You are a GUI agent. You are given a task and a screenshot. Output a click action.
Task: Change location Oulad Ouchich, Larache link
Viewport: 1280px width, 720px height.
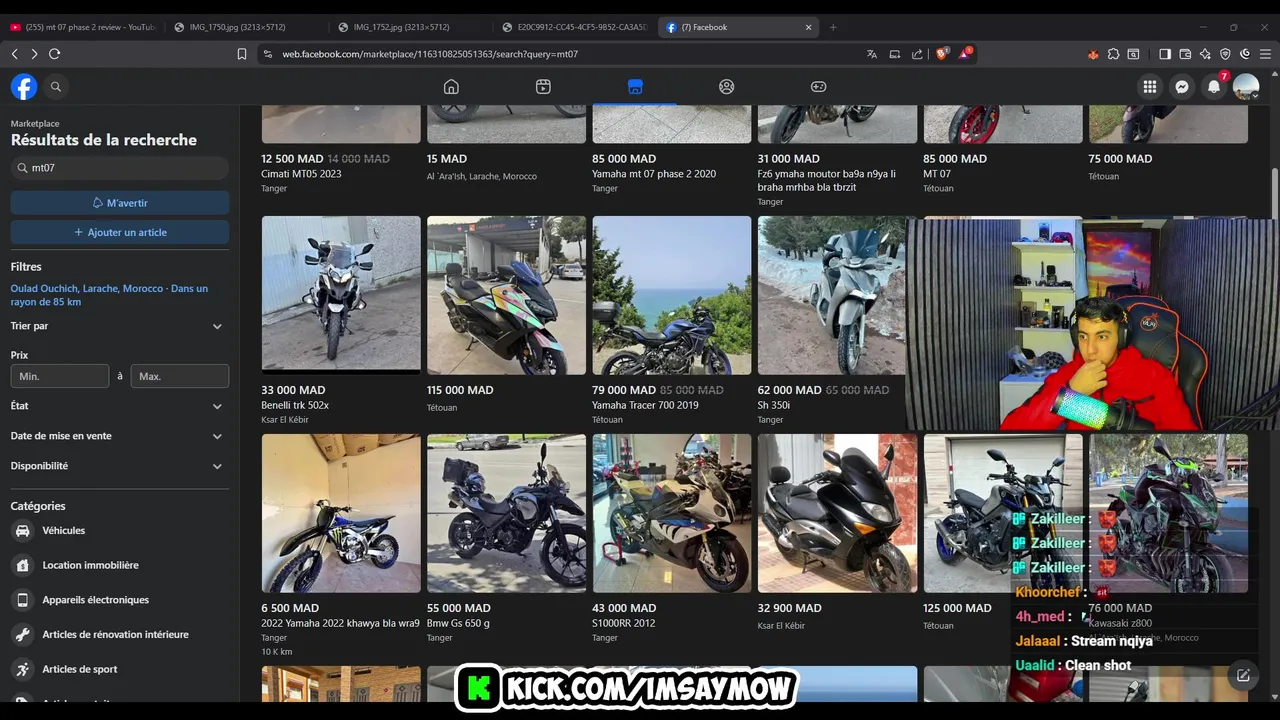pyautogui.click(x=110, y=295)
